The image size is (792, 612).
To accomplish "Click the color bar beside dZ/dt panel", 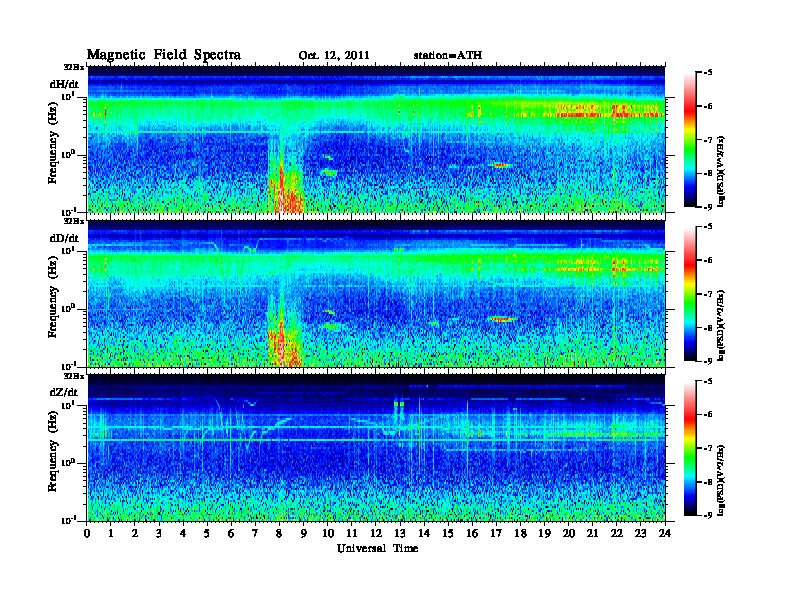I will pyautogui.click(x=690, y=448).
